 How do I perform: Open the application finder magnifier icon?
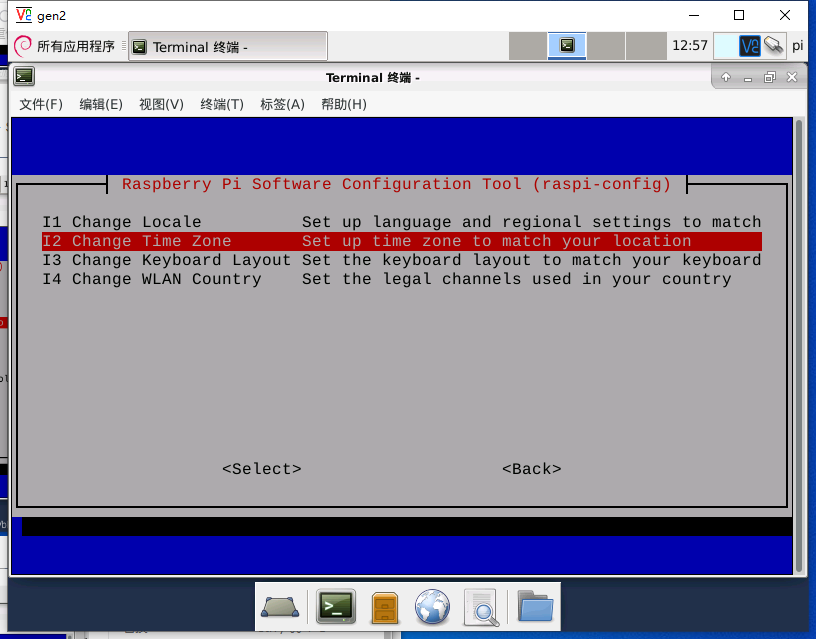(481, 607)
